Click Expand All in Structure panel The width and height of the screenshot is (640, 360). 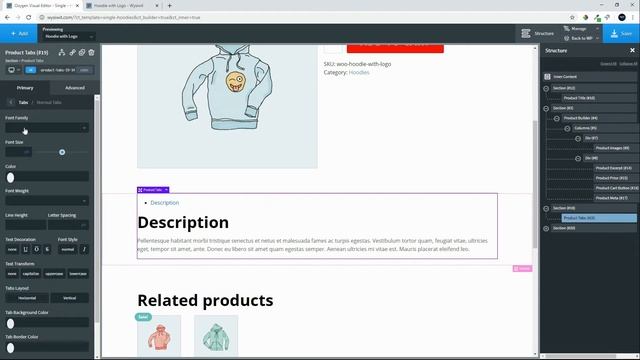(x=608, y=64)
